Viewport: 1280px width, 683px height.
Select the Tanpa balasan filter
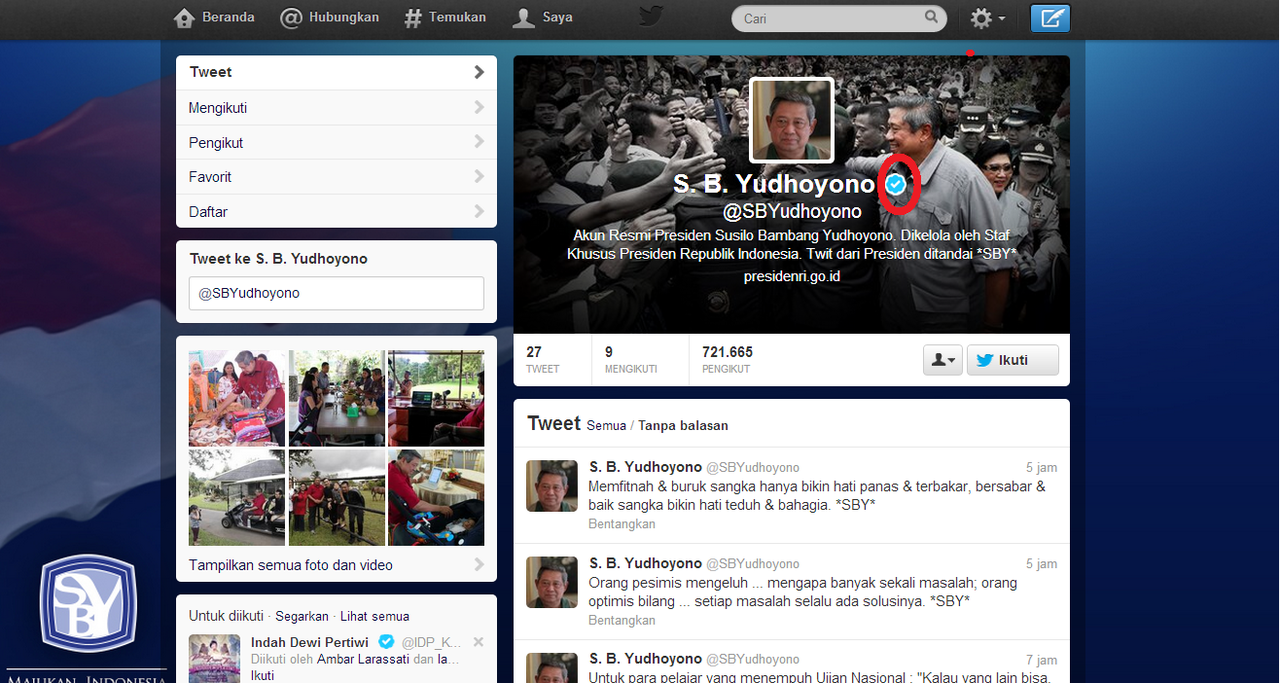tap(683, 426)
